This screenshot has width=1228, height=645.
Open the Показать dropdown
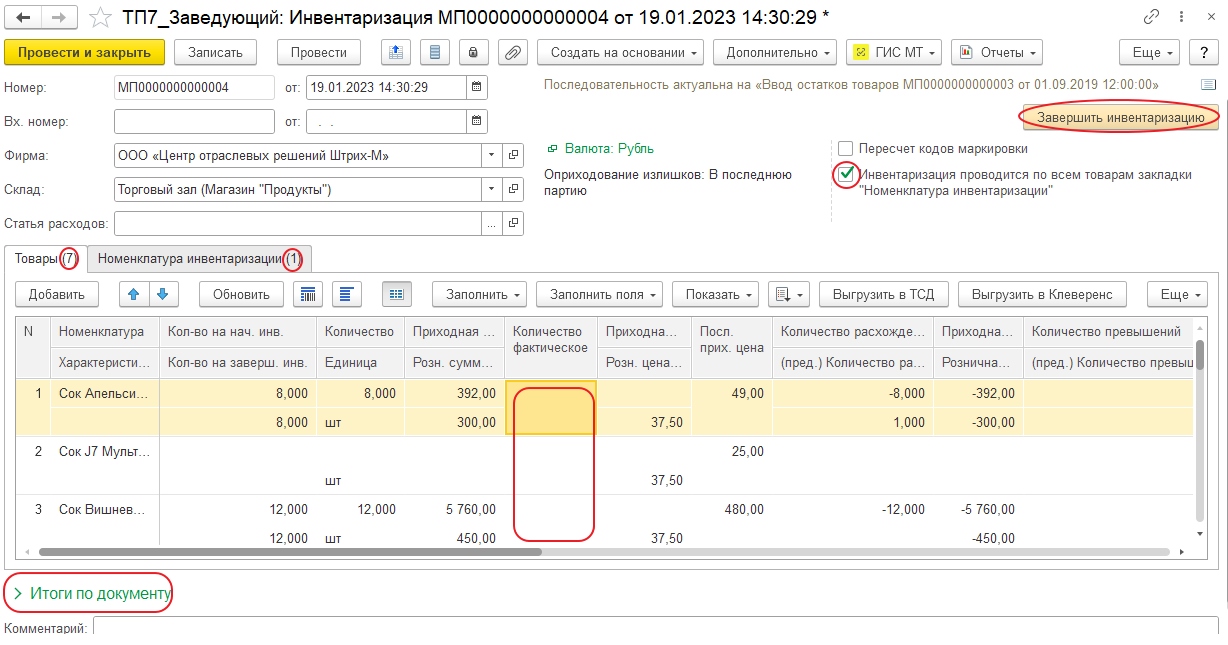point(716,294)
